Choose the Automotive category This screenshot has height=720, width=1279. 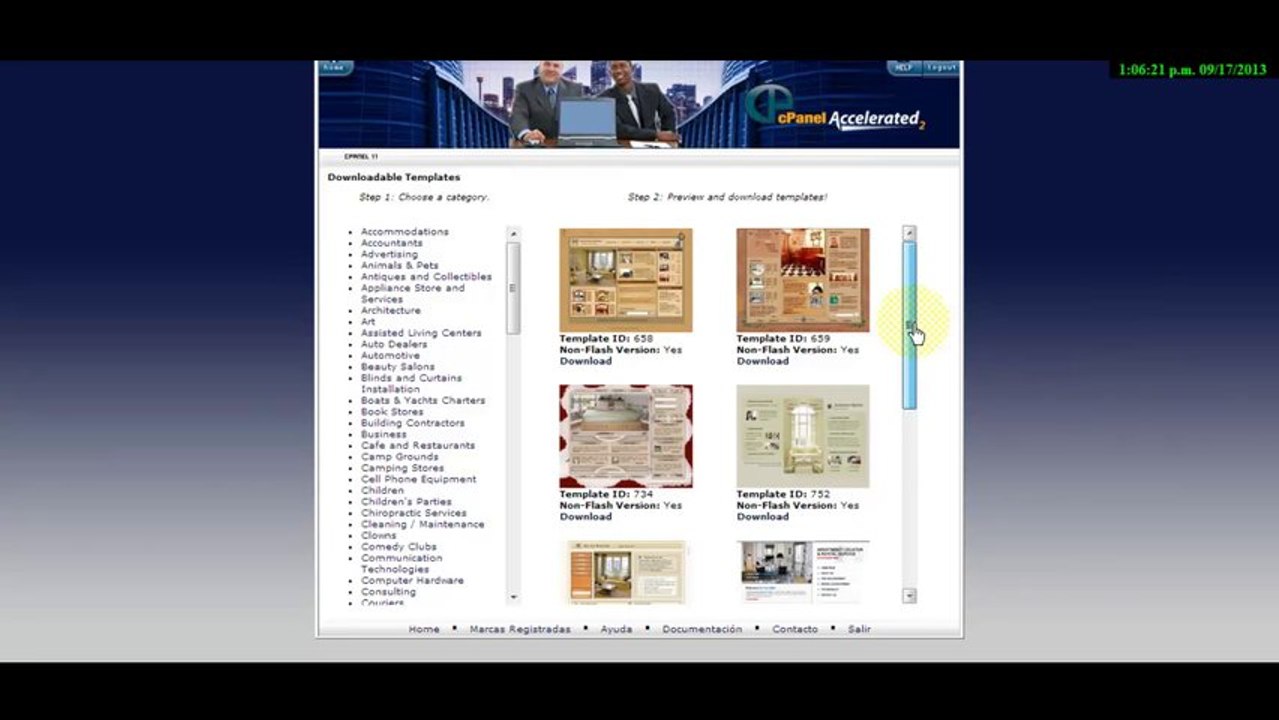click(x=391, y=356)
